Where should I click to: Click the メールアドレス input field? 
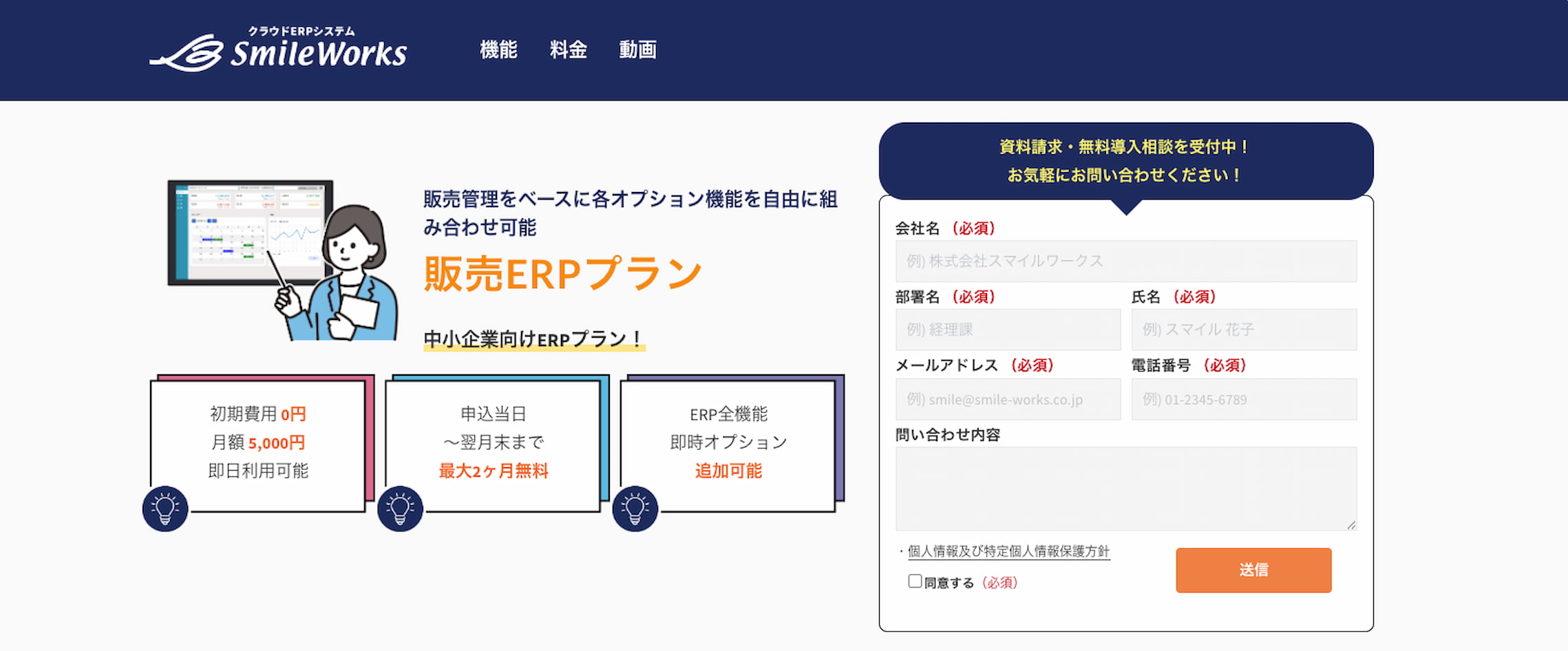[x=1008, y=399]
